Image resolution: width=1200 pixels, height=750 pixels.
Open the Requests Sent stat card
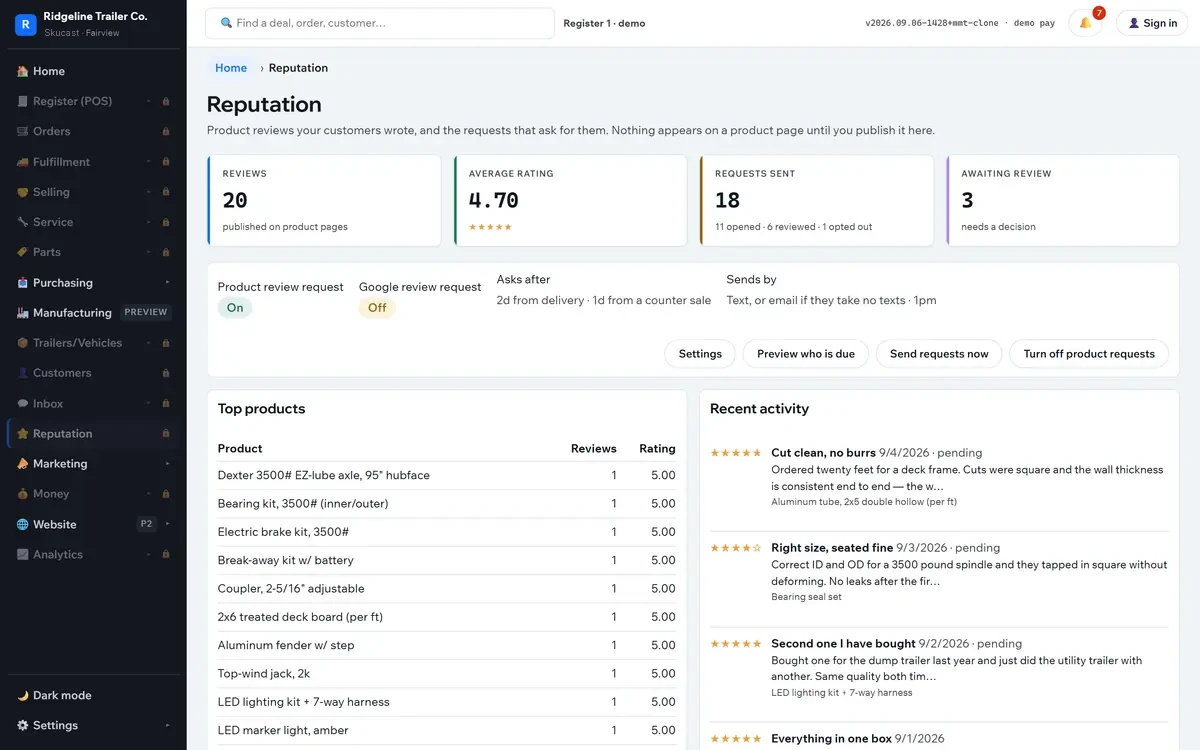817,200
